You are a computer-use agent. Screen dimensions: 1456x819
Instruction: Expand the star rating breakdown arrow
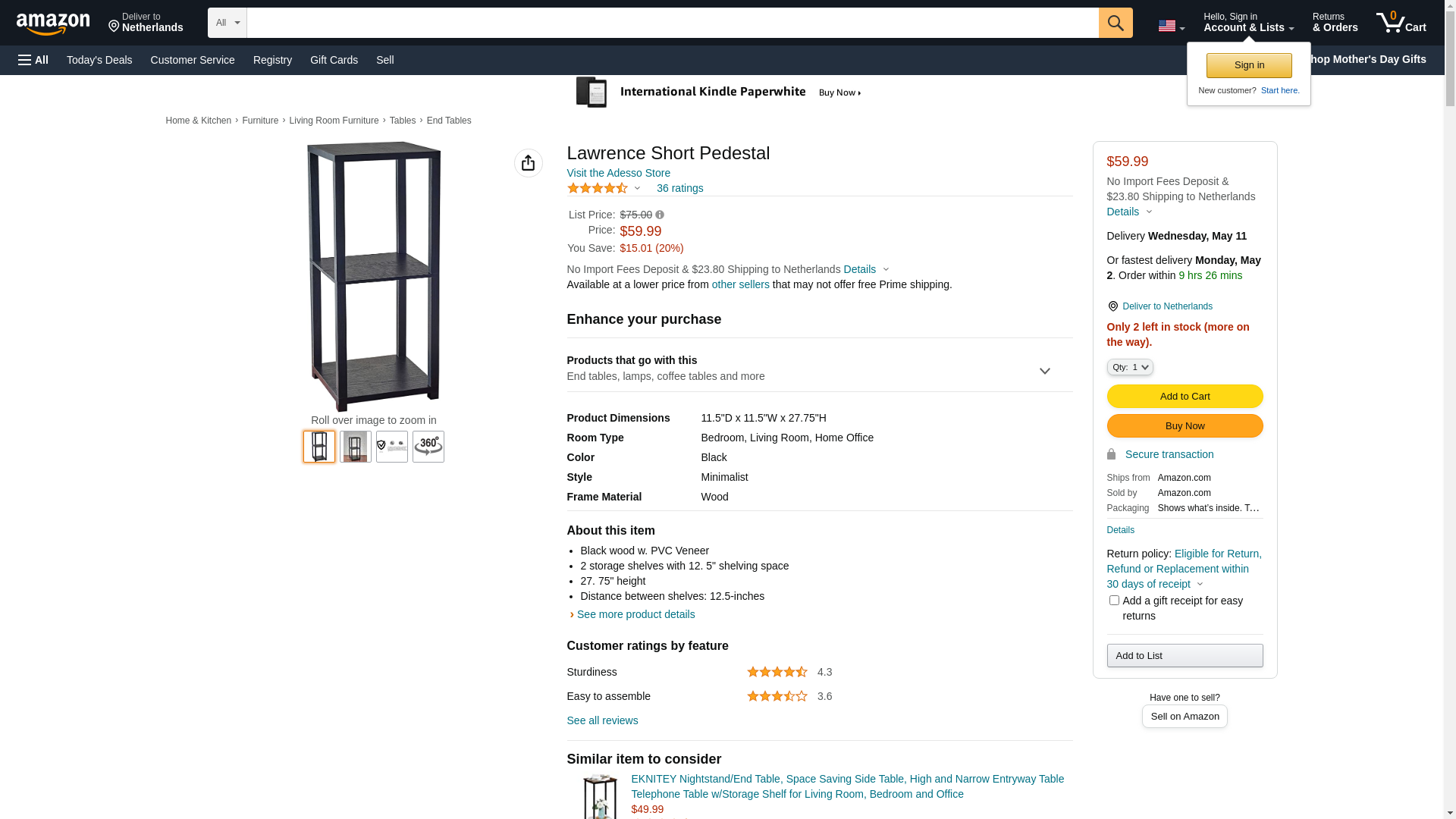(x=637, y=188)
